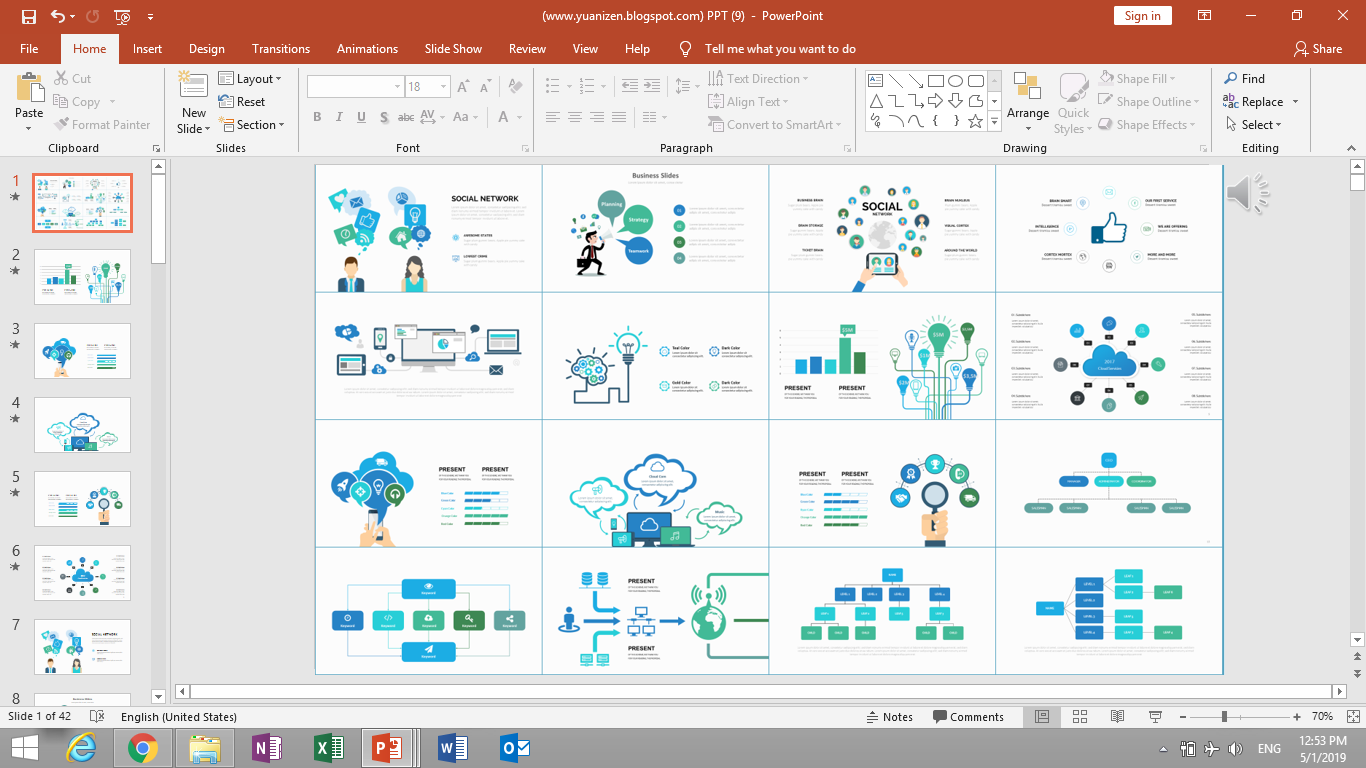This screenshot has width=1366, height=768.
Task: Switch to the Insert tab
Action: (x=148, y=49)
